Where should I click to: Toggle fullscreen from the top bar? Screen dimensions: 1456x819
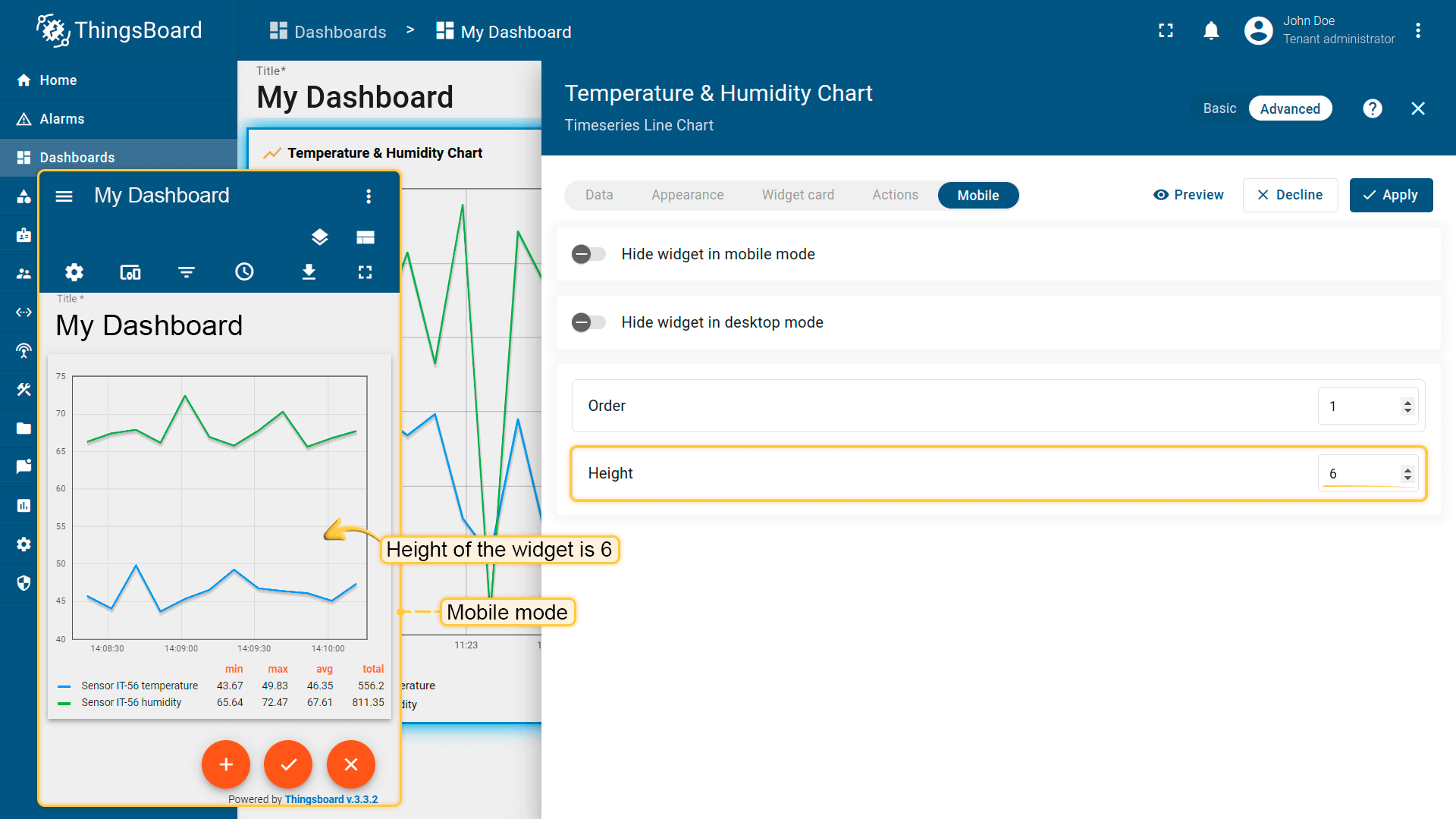tap(1166, 30)
